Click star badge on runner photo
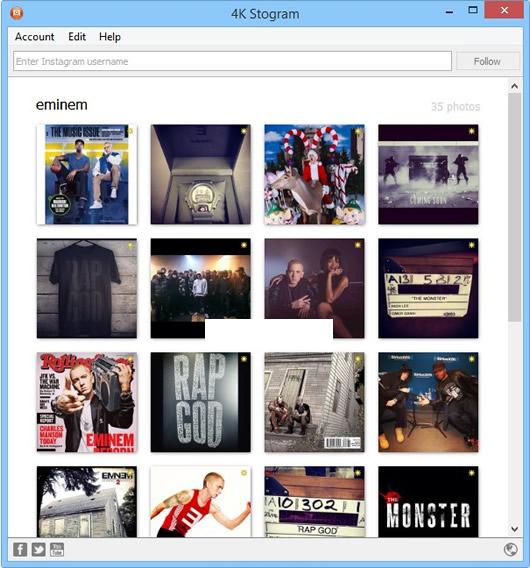The width and height of the screenshot is (530, 568). [244, 472]
